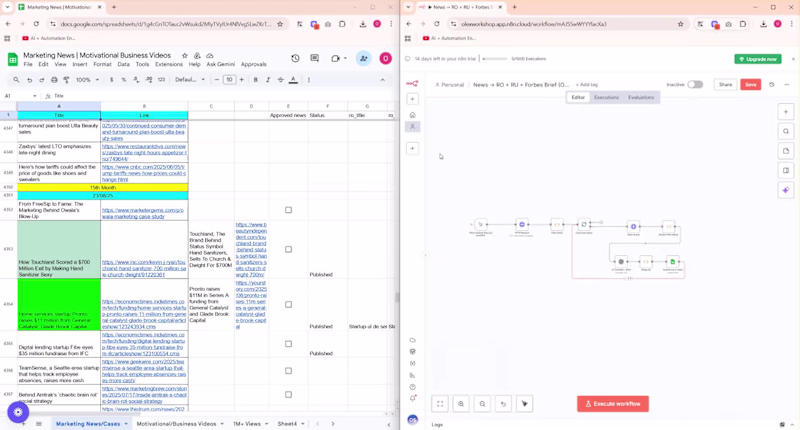This screenshot has height=430, width=800.
Task: Select the paint format tool
Action: pos(66,80)
